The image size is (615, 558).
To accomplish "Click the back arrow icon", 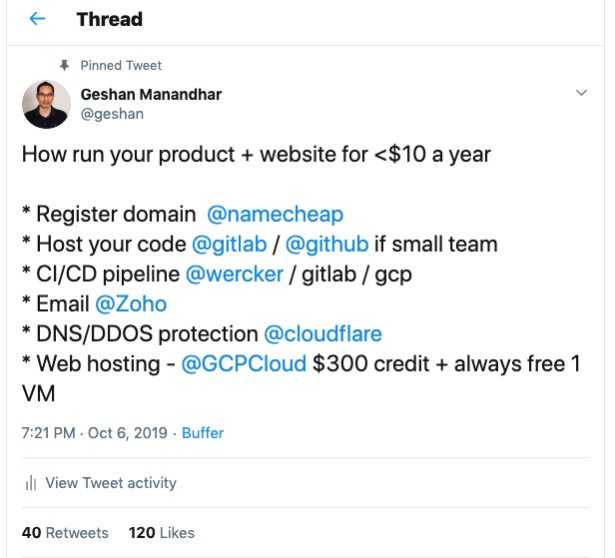I will coord(38,19).
